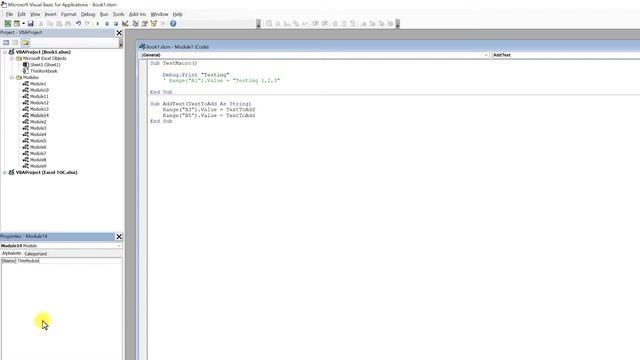The image size is (640, 360).
Task: Open the Tools menu
Action: pos(118,14)
